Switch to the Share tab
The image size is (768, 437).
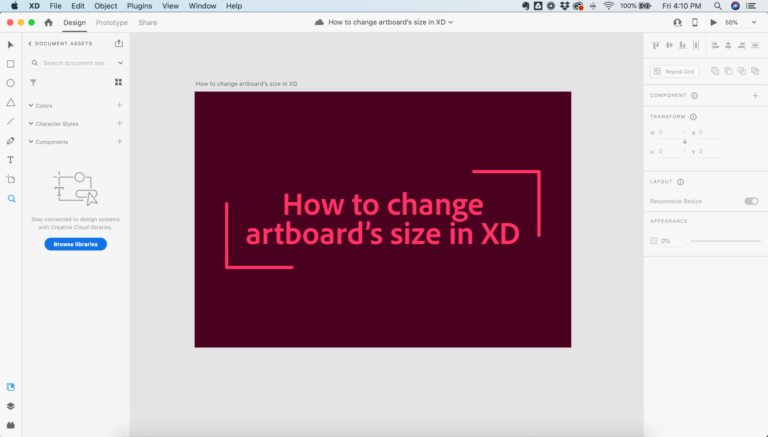[x=147, y=23]
